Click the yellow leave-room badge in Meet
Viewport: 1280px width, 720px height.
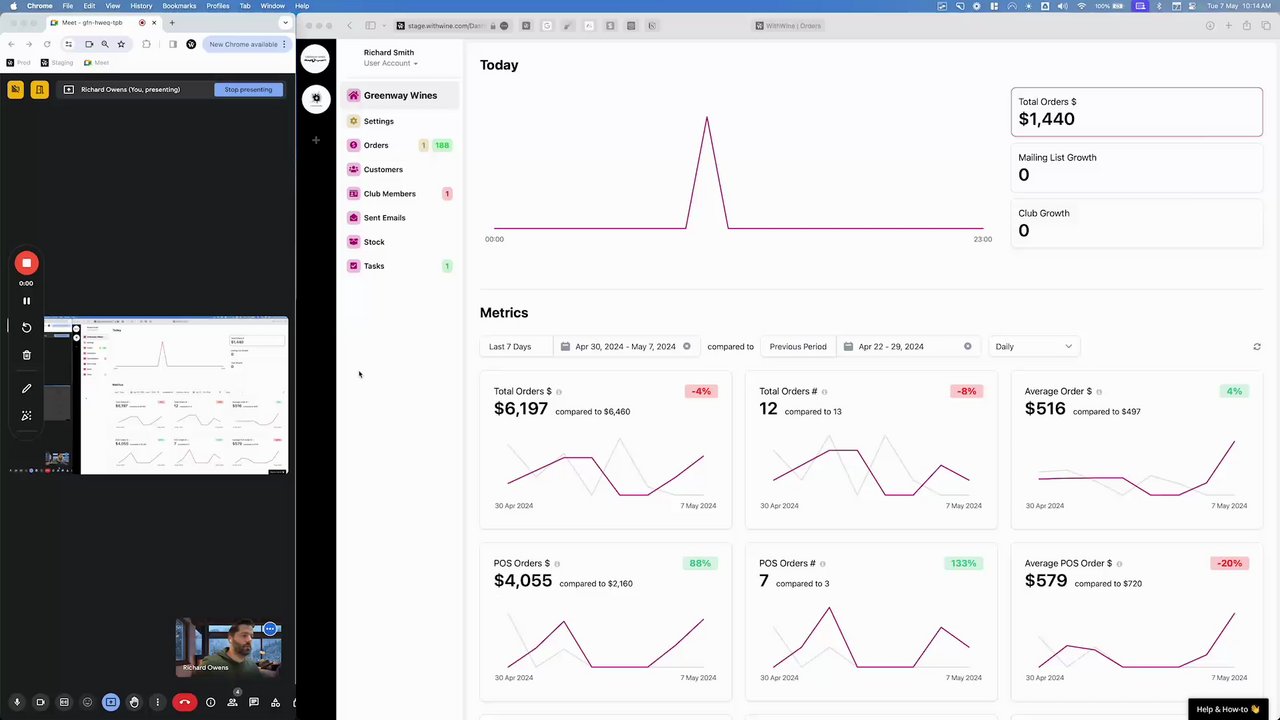pyautogui.click(x=39, y=89)
